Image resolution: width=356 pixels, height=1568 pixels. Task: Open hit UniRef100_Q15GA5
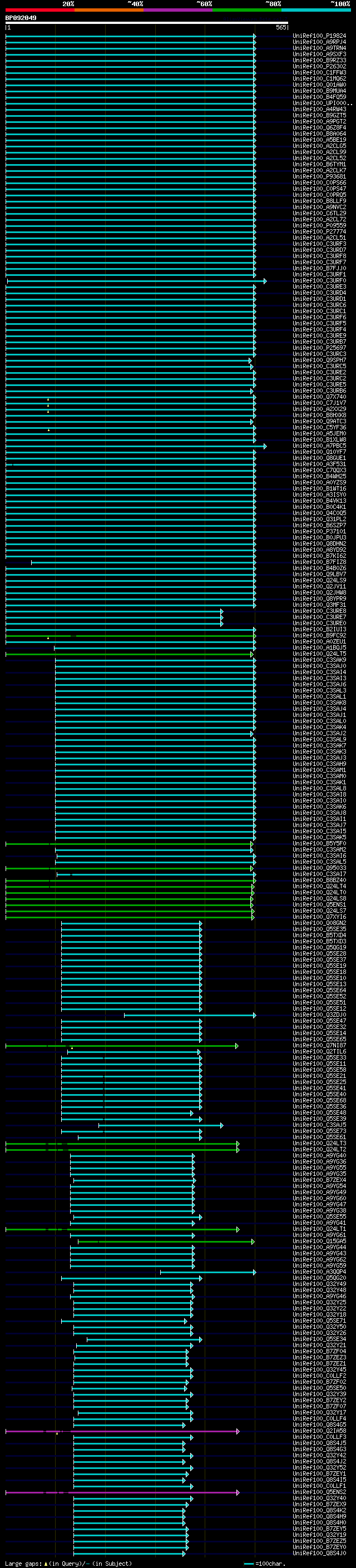coord(319,1241)
